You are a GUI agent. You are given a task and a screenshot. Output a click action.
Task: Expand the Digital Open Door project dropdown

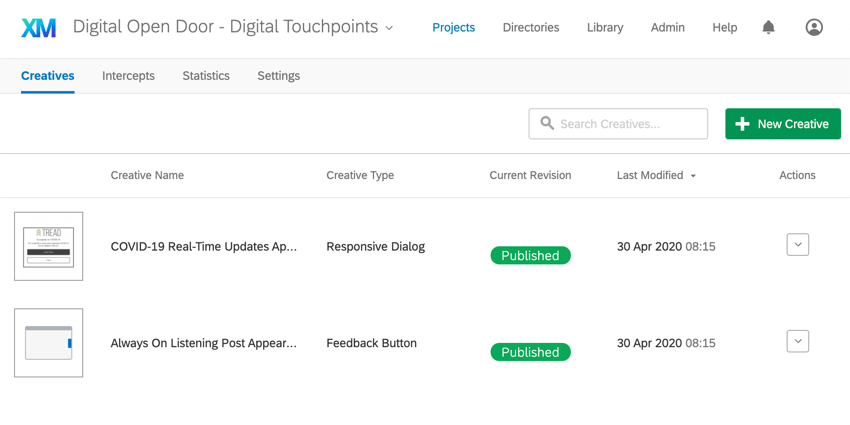pos(389,28)
